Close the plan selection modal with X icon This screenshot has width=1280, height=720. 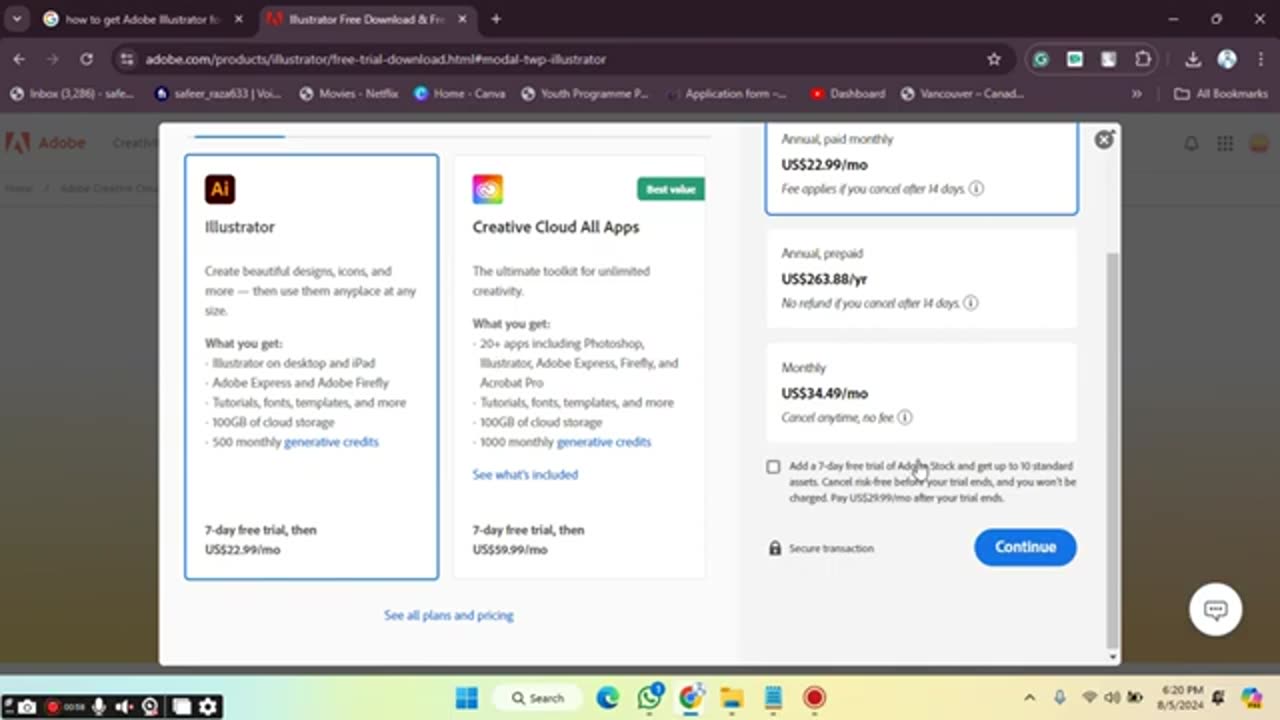(1104, 140)
